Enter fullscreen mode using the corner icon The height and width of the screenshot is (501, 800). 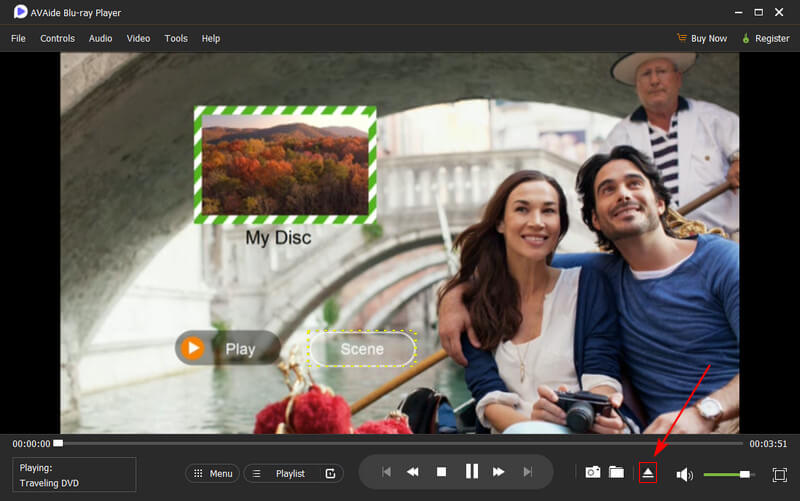point(780,473)
